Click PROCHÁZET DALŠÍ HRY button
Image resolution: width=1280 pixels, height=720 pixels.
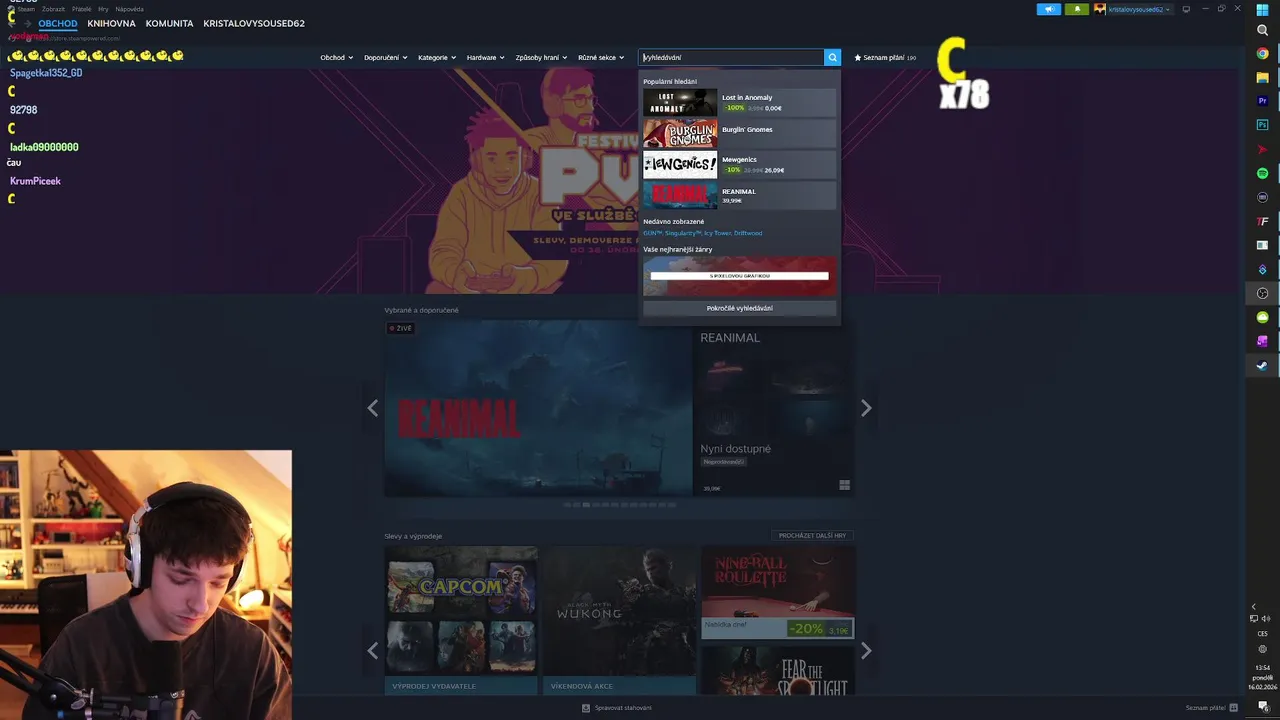812,535
